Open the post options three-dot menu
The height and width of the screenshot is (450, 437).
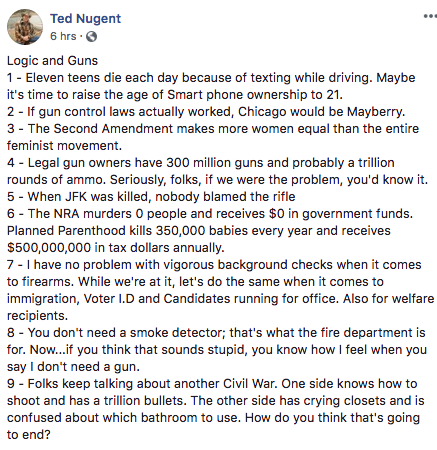coord(430,16)
